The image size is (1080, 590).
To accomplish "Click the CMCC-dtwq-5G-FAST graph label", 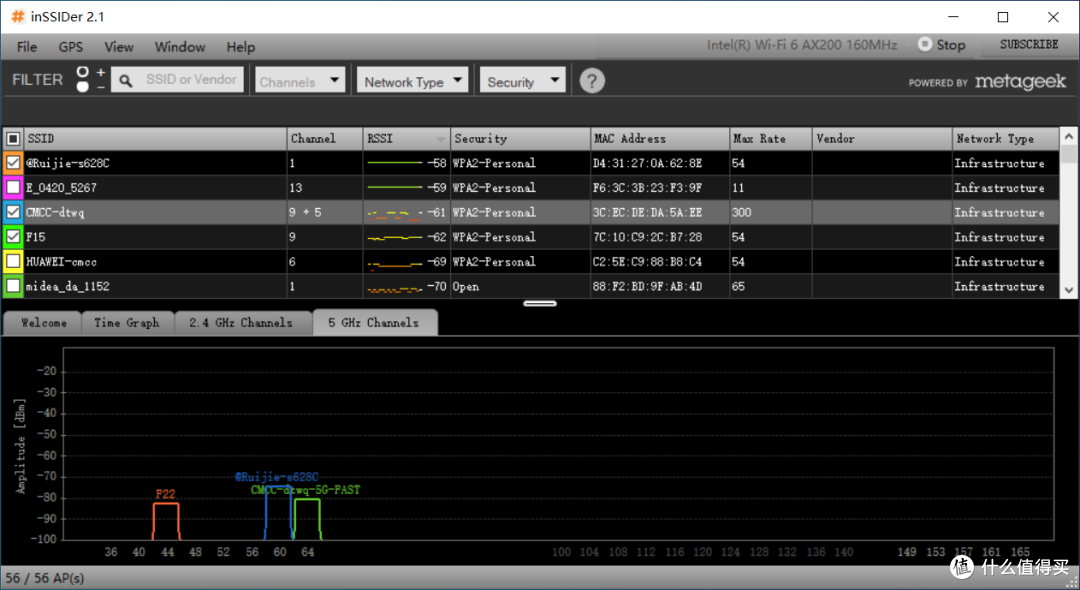I will coord(305,489).
